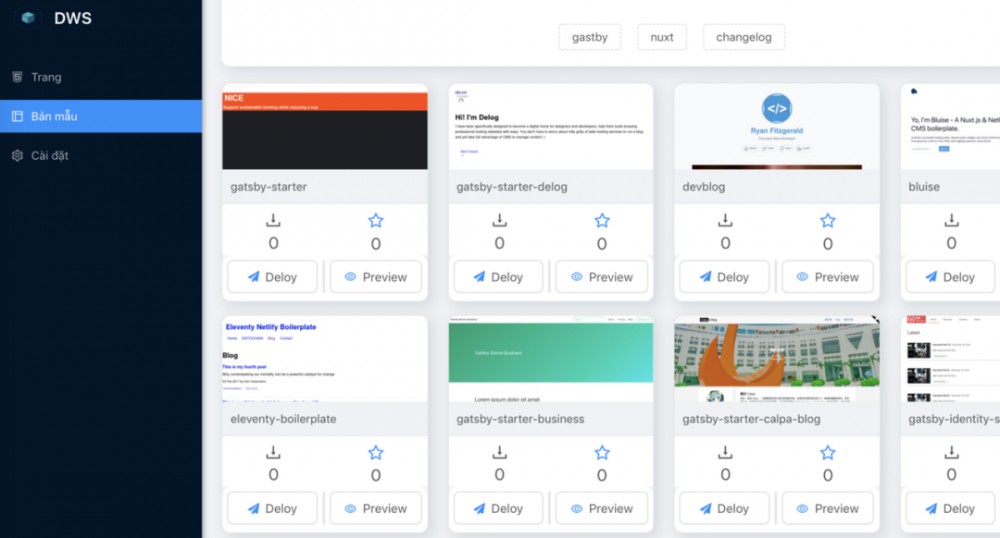Click the download icon on the bluise card

tap(951, 220)
